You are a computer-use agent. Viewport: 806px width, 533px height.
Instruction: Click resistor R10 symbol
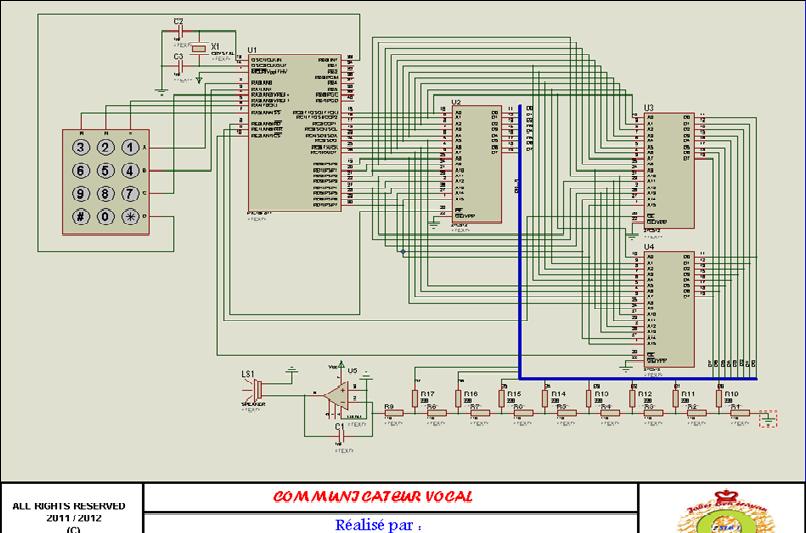719,398
